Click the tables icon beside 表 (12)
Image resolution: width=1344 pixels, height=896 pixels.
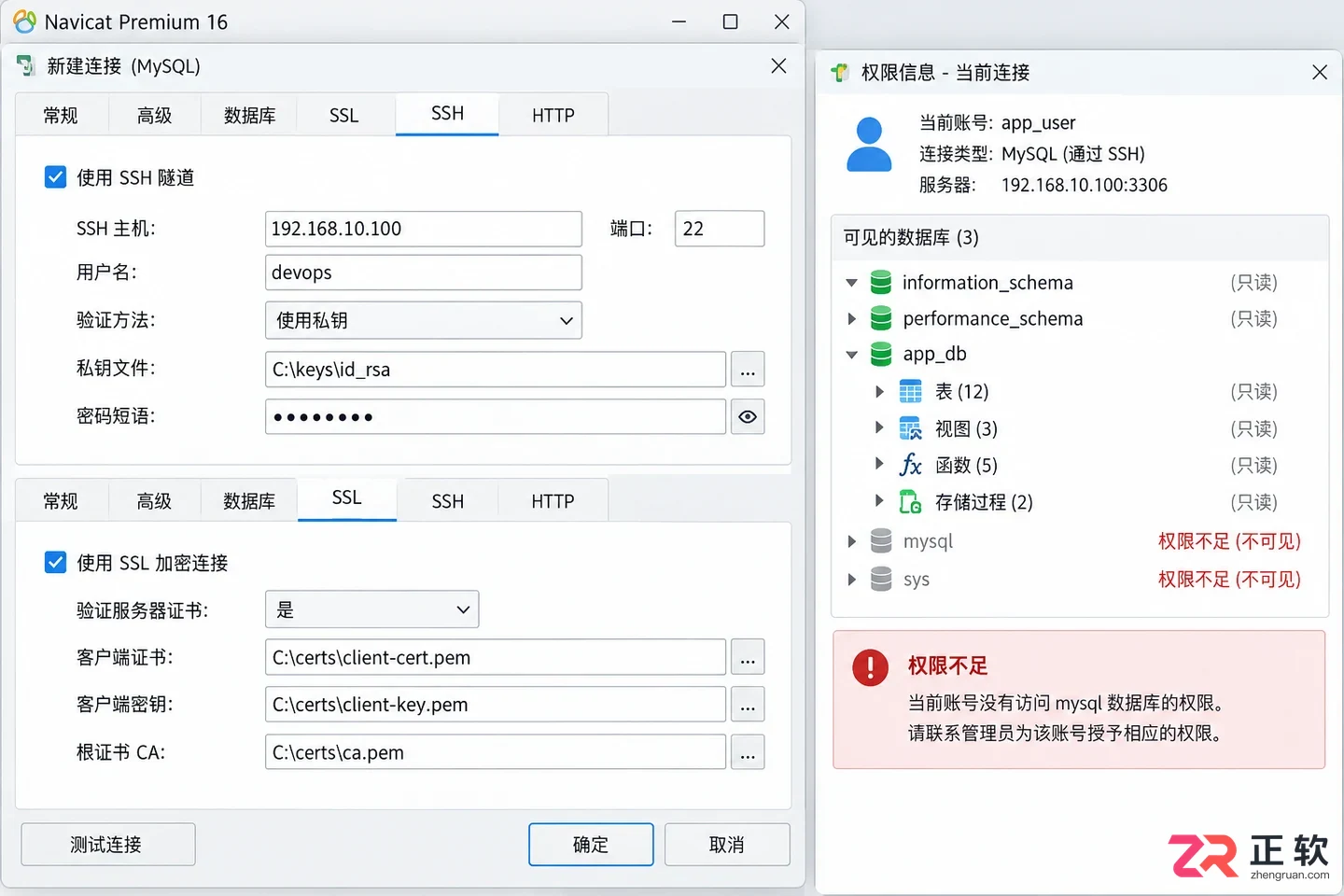tap(910, 392)
